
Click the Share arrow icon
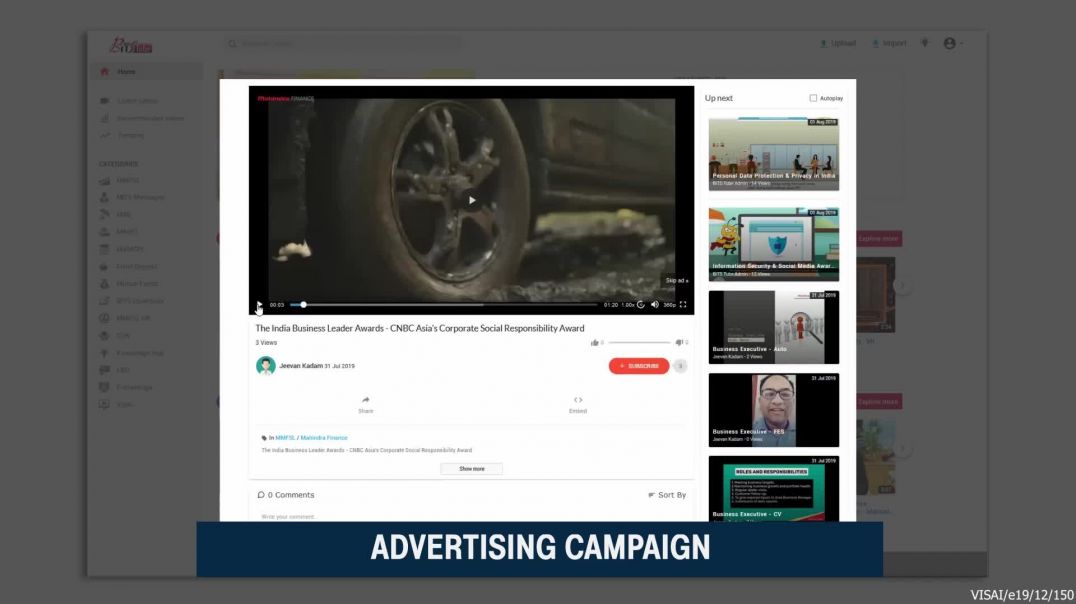(x=366, y=400)
